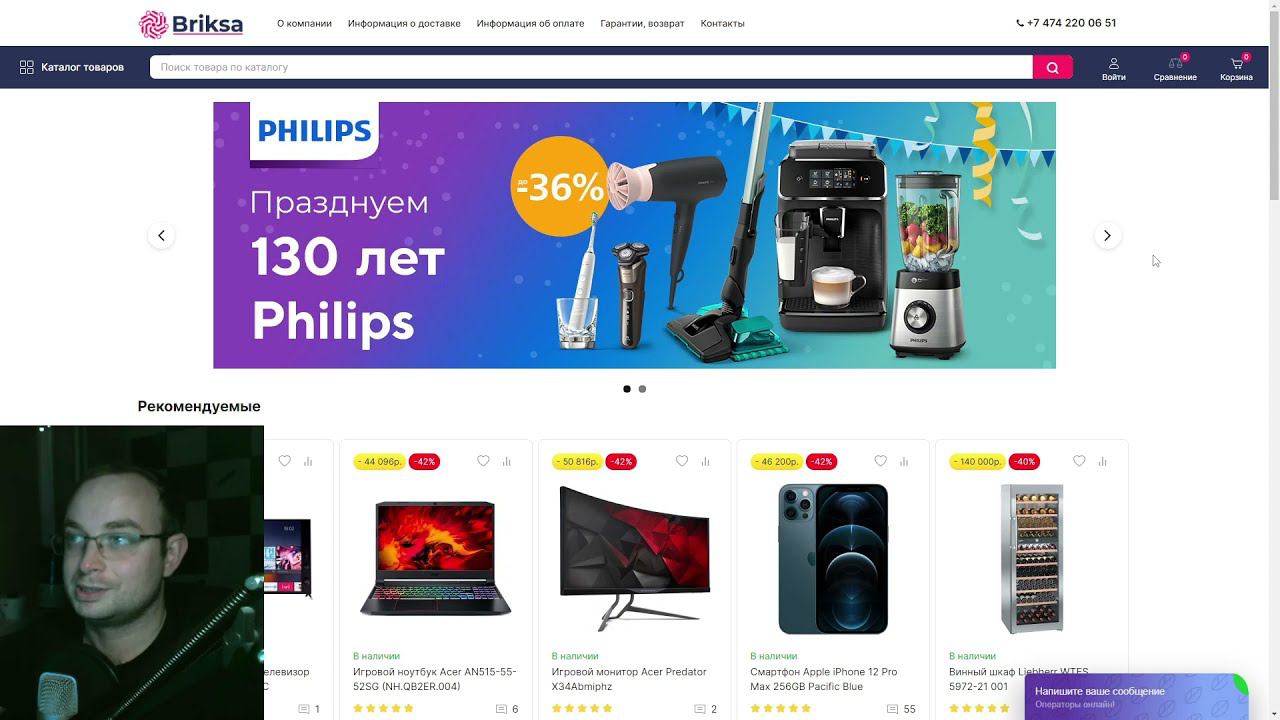Open Информация о доставке menu item
This screenshot has width=1280, height=720.
pos(404,23)
